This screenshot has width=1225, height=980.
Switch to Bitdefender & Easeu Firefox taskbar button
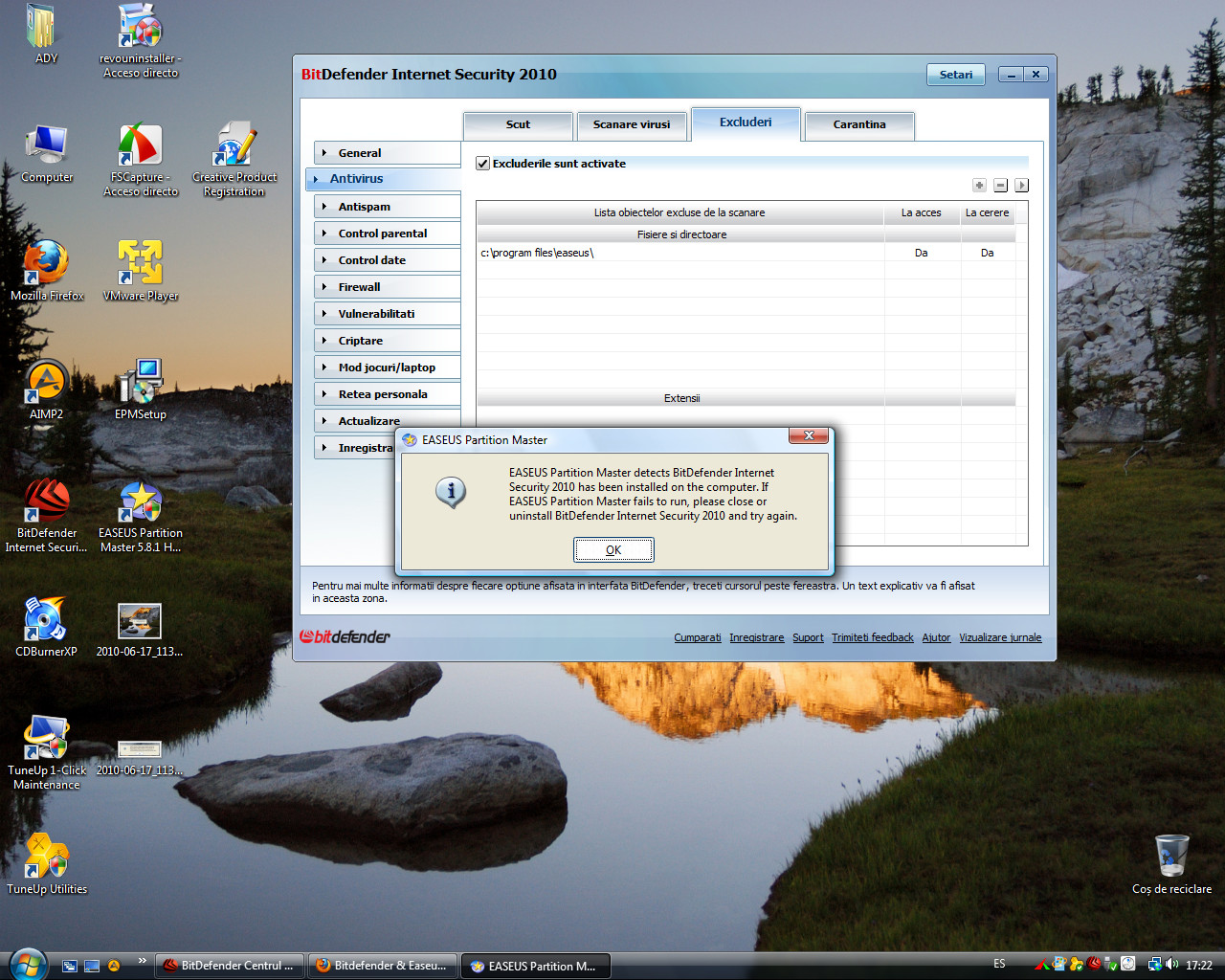384,966
